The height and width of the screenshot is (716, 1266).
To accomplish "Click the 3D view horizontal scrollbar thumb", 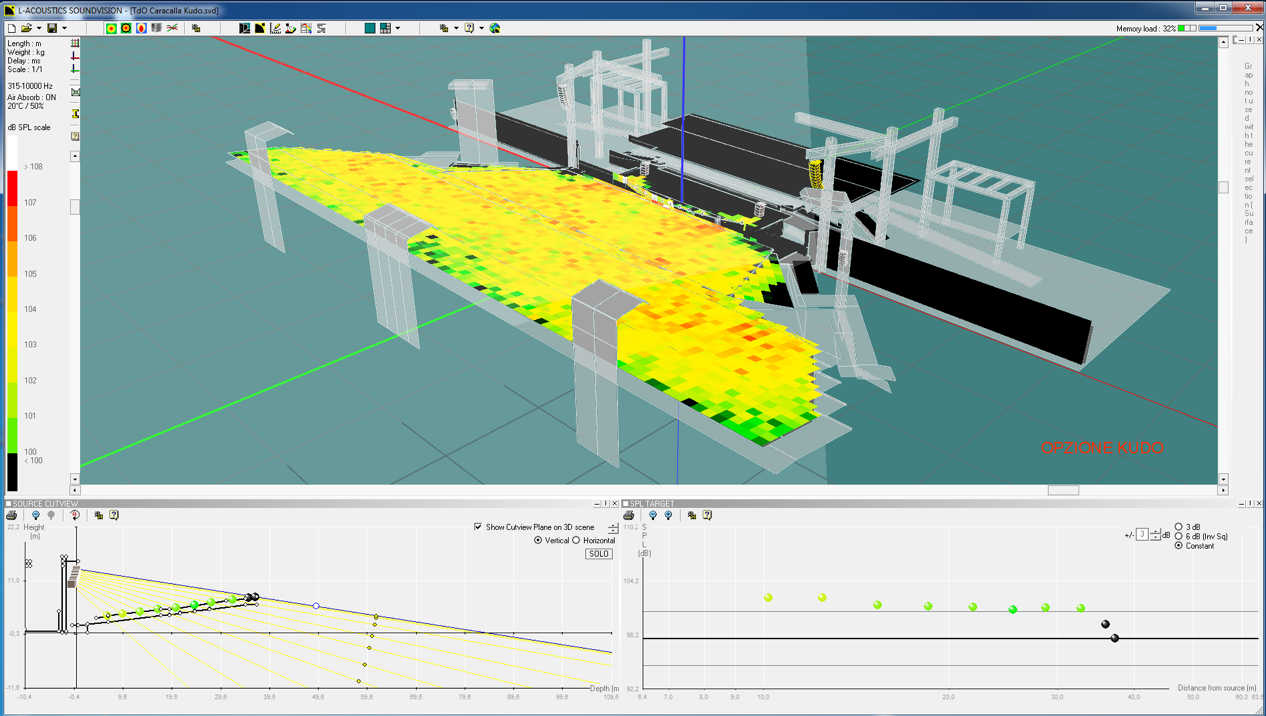I will coord(1063,490).
